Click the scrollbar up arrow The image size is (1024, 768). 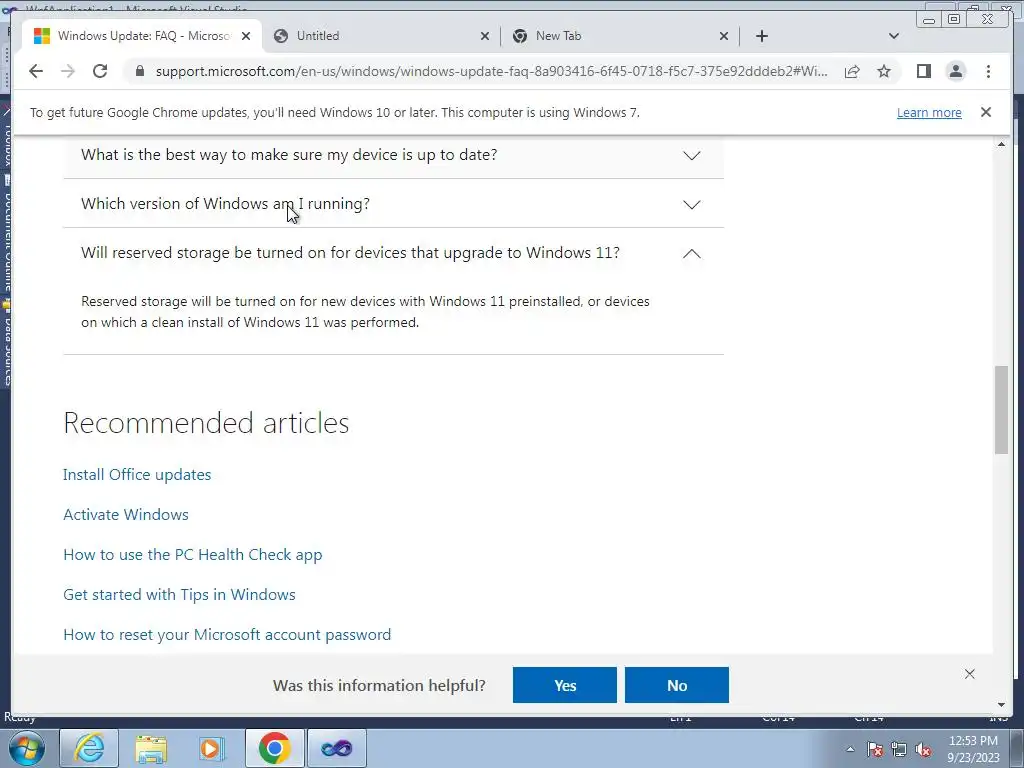(1001, 144)
